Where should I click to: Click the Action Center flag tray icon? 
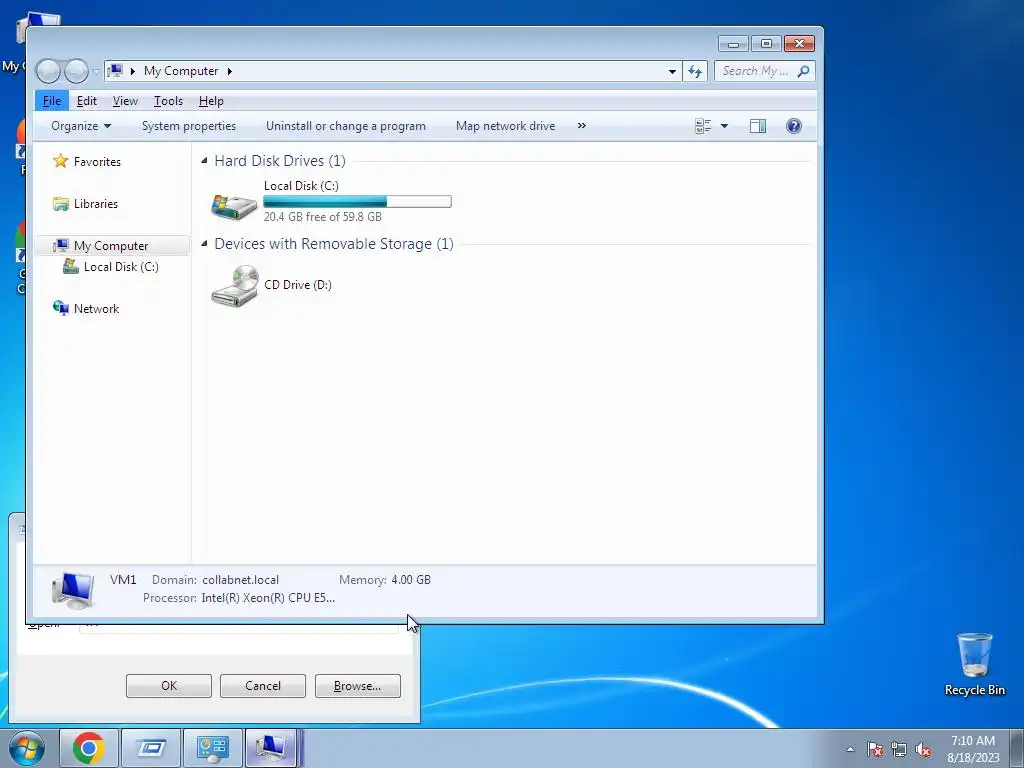point(875,749)
